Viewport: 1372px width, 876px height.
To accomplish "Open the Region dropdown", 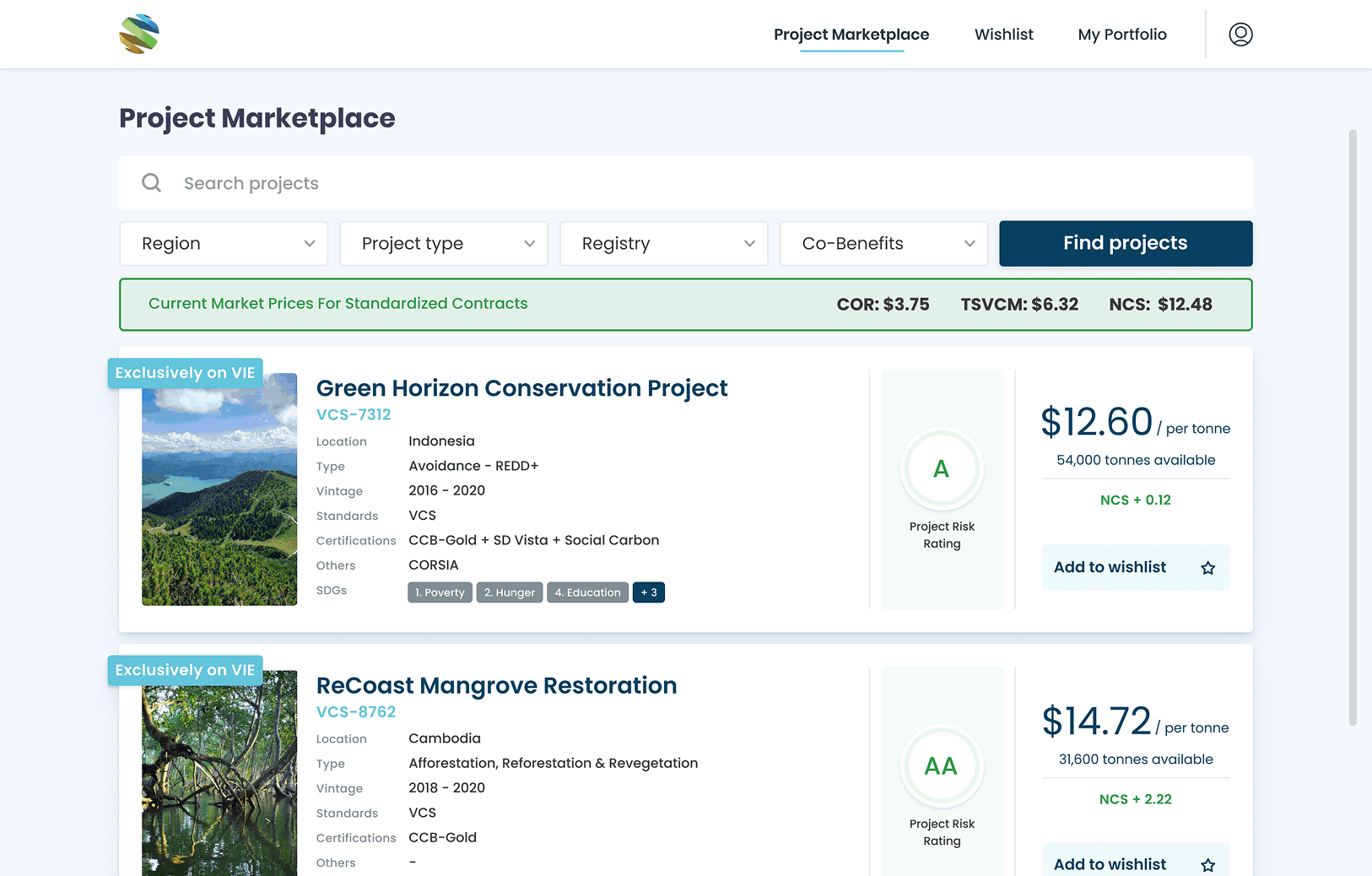I will coord(224,244).
